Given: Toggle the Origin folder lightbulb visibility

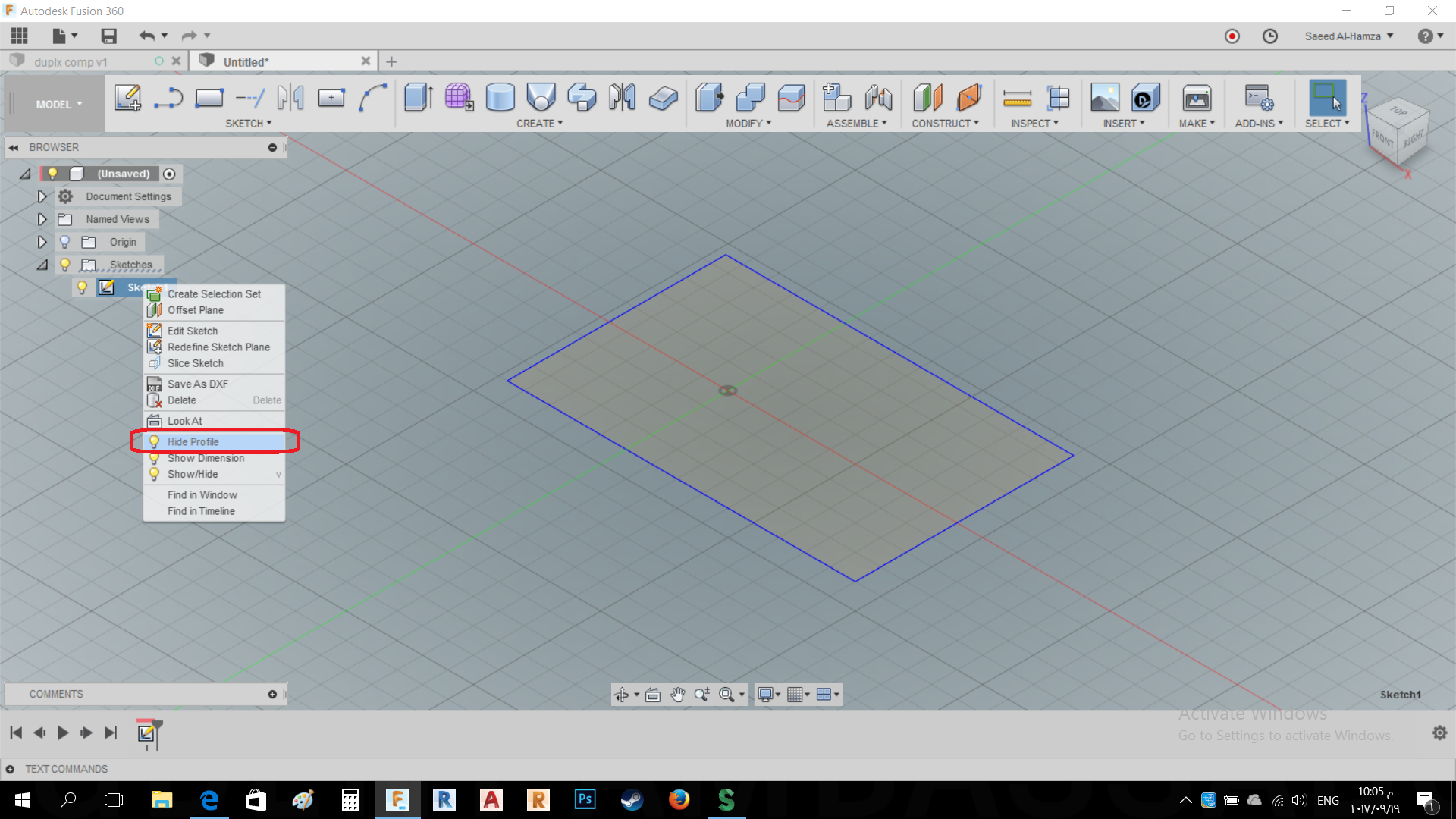Looking at the screenshot, I should [x=65, y=242].
